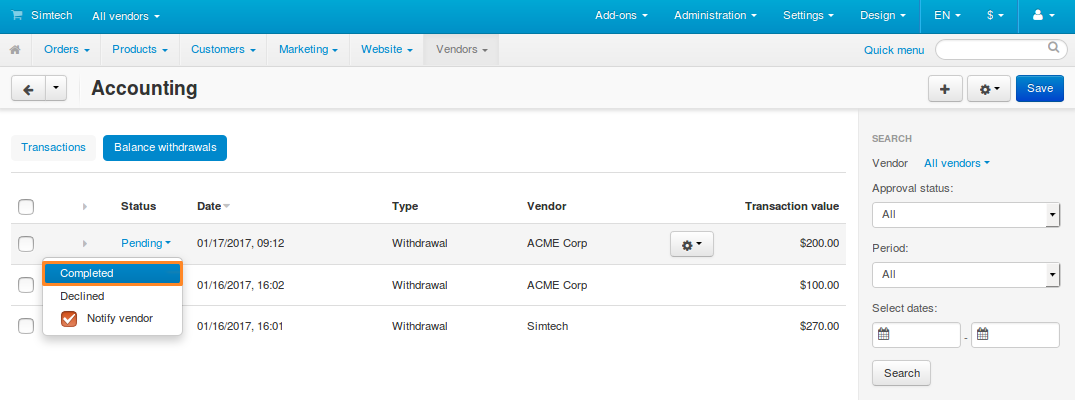Open the EN language dropdown
Image resolution: width=1075 pixels, height=400 pixels.
(x=947, y=16)
